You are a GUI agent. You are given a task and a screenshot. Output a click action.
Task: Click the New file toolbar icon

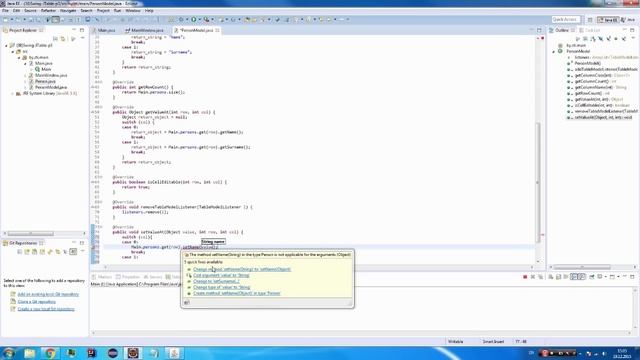pos(6,19)
